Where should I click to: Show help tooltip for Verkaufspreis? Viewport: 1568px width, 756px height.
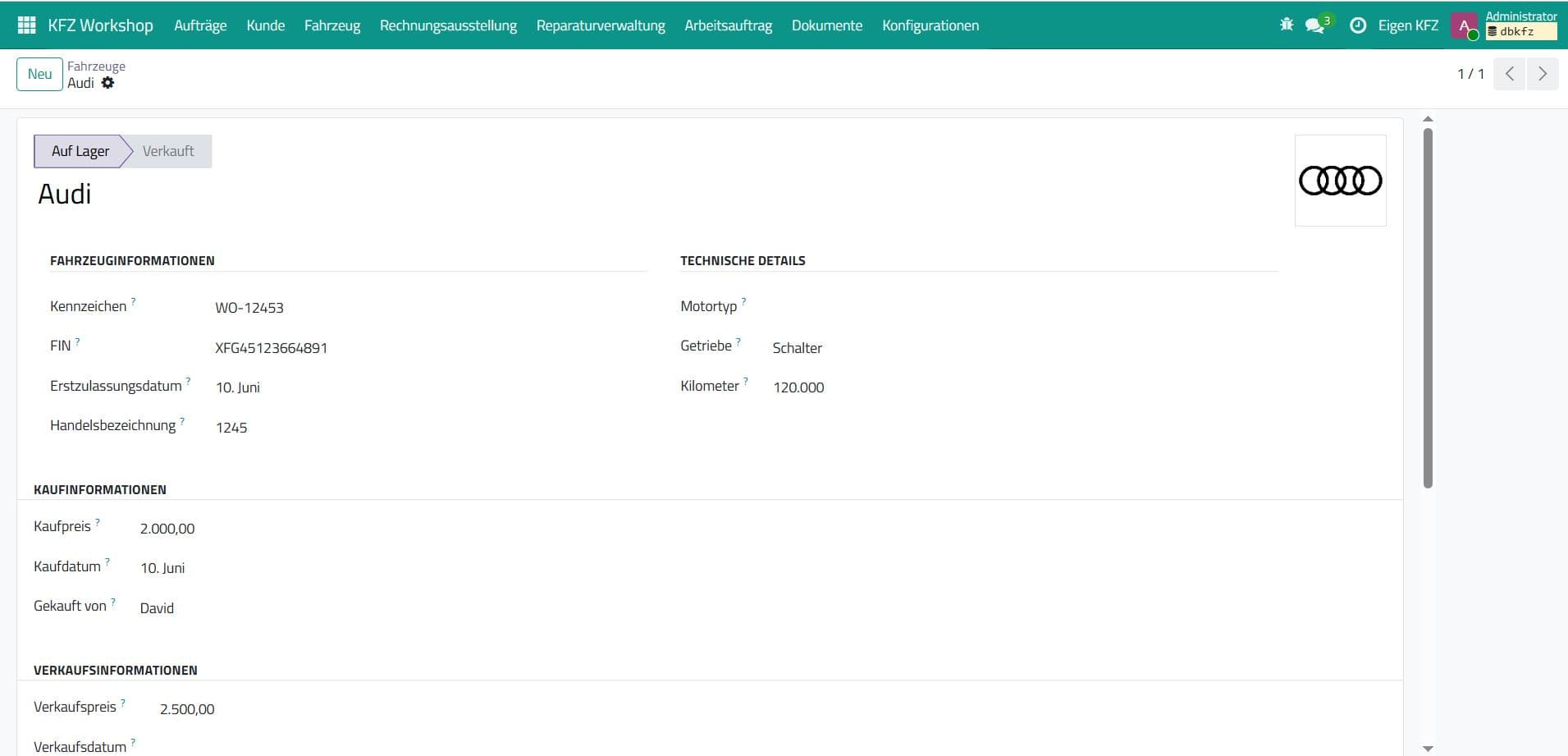pyautogui.click(x=122, y=702)
